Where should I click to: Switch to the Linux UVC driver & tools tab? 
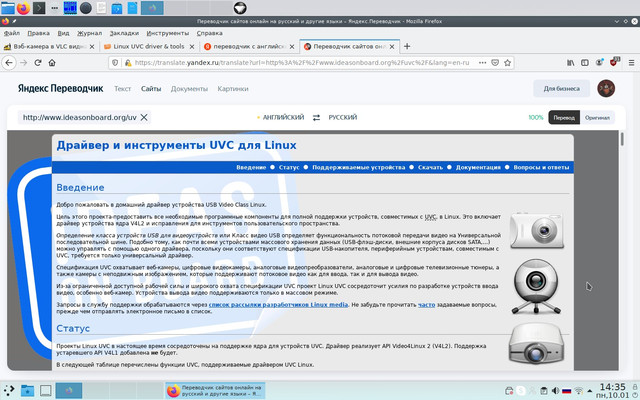click(x=149, y=47)
